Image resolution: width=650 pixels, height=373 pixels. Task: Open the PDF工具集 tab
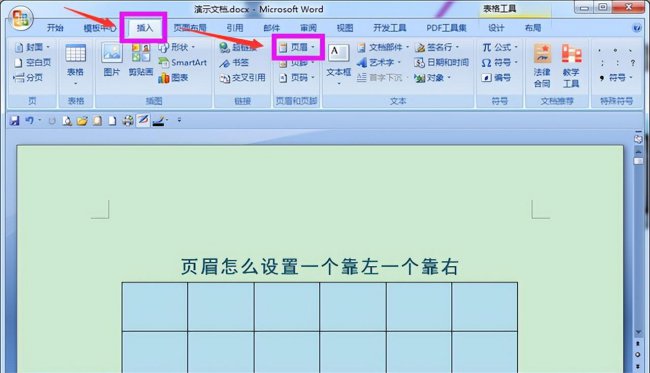tap(446, 28)
